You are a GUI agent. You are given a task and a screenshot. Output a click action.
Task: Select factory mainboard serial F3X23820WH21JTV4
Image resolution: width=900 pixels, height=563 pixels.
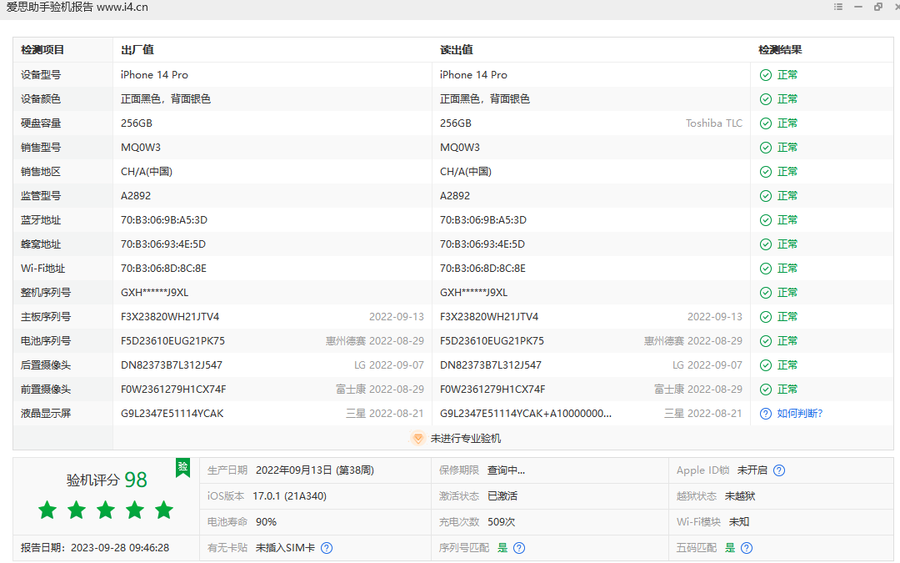coord(170,317)
